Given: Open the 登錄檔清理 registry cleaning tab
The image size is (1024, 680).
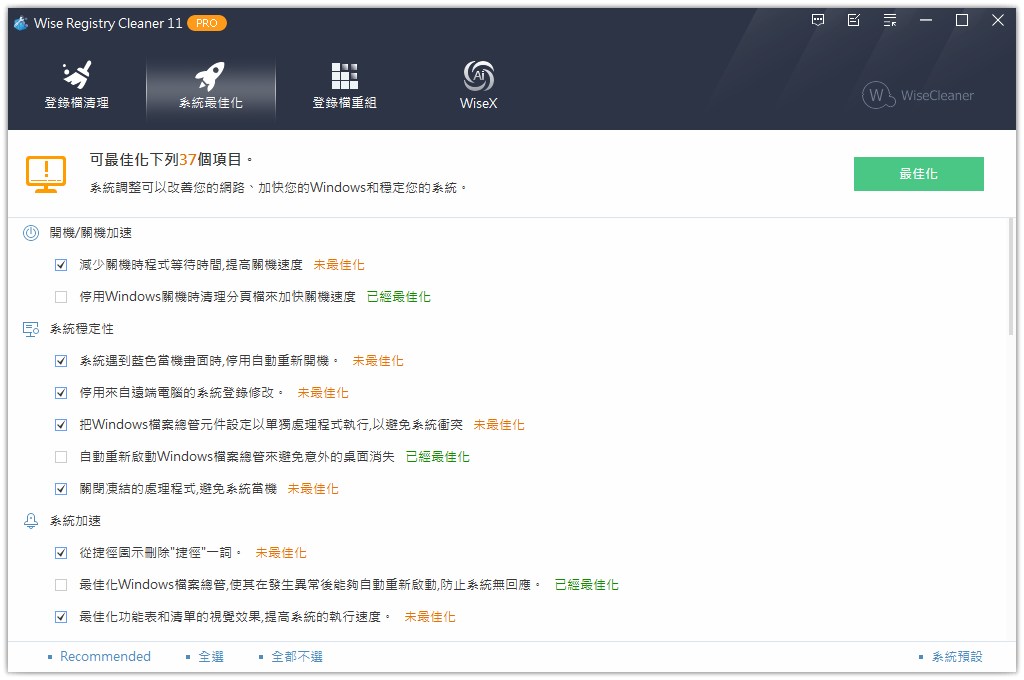Looking at the screenshot, I should point(76,86).
